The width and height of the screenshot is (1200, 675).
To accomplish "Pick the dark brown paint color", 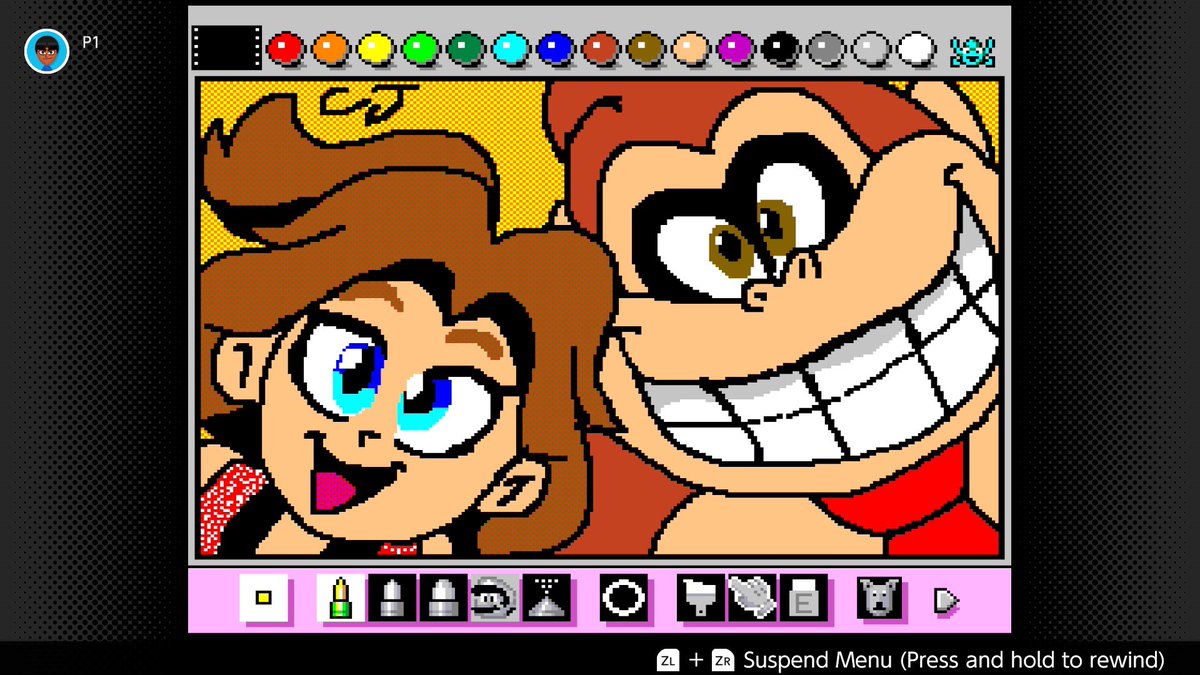I will [x=646, y=48].
